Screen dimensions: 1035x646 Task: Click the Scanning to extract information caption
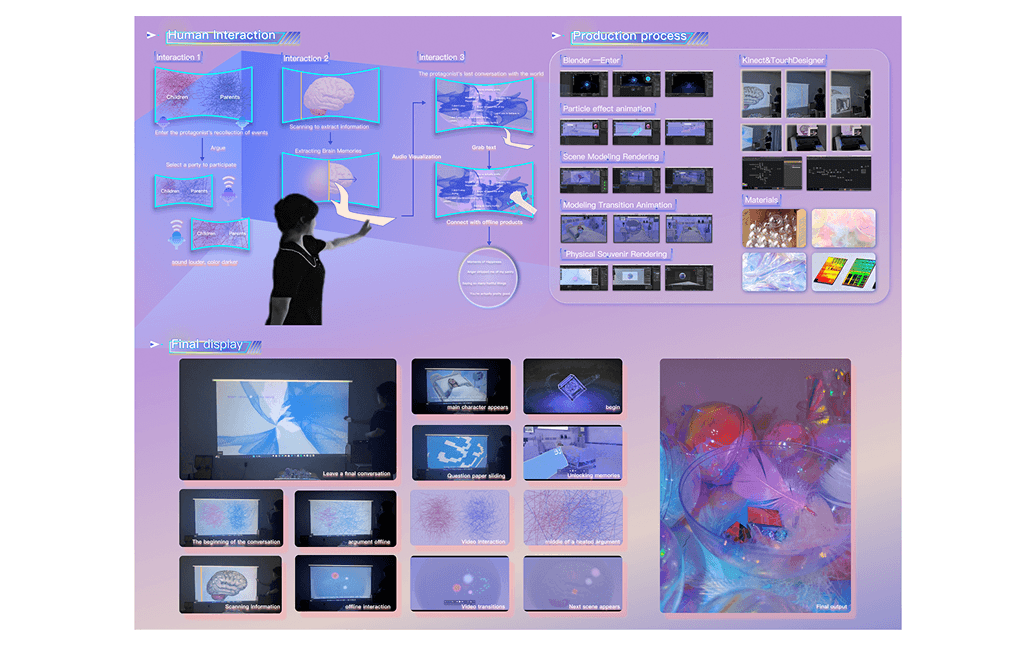point(329,127)
